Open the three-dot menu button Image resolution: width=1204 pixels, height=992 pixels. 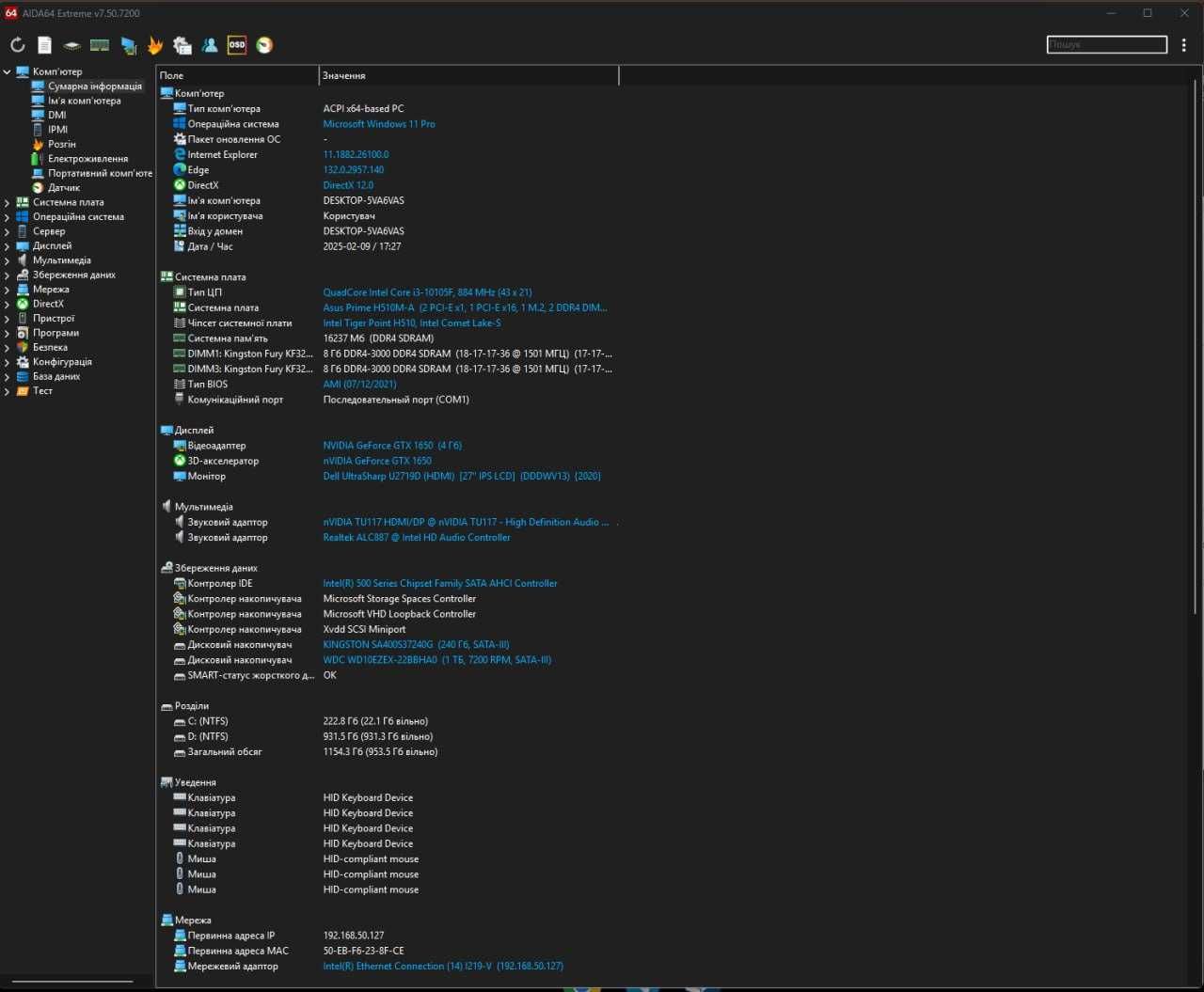tap(1184, 45)
